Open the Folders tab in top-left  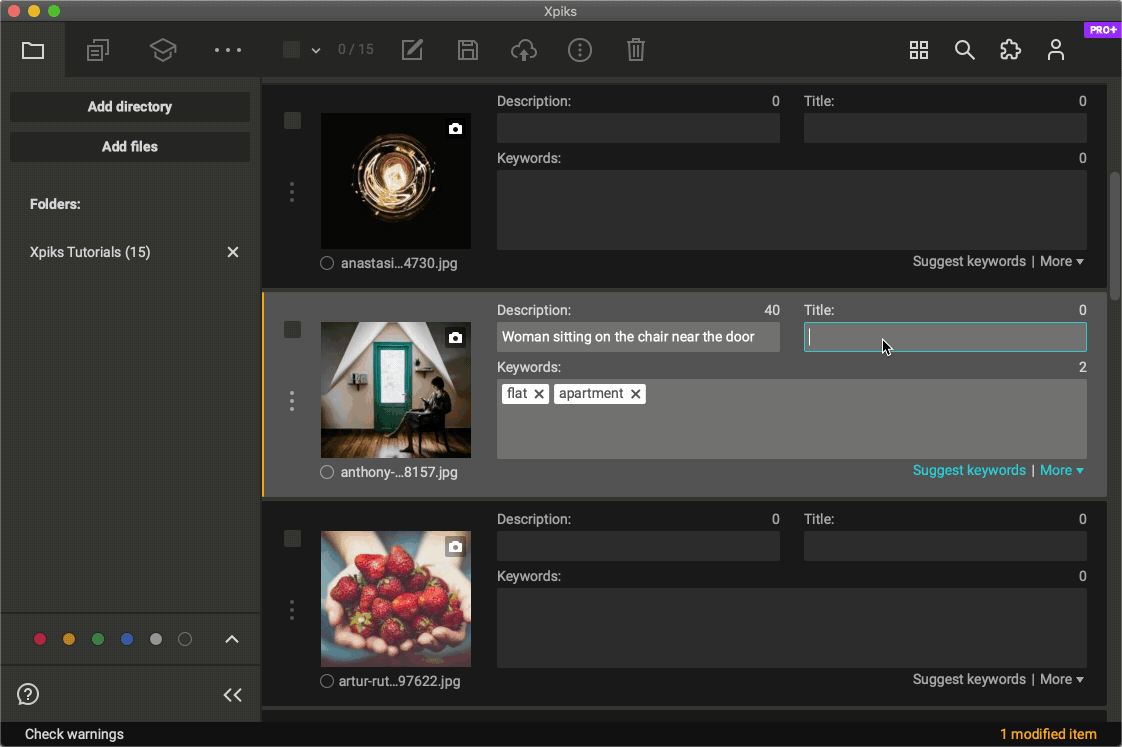[33, 50]
